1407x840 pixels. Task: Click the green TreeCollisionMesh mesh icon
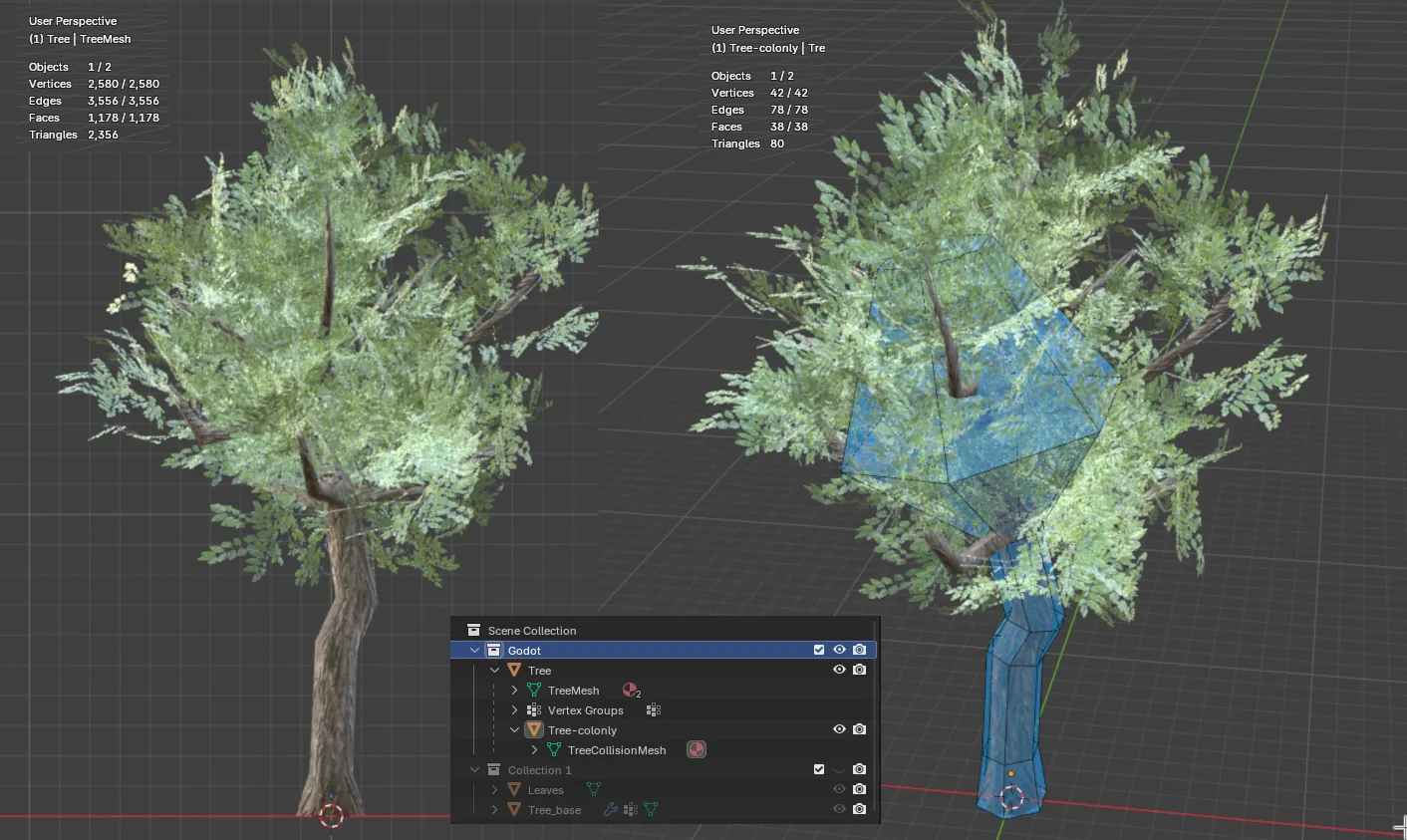point(554,749)
